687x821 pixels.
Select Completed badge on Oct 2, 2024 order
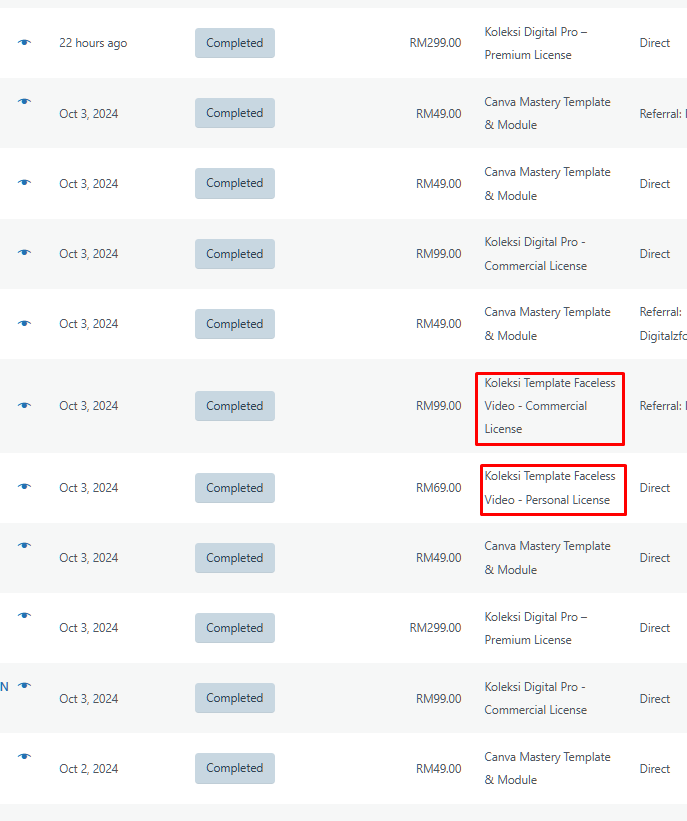pyautogui.click(x=234, y=768)
